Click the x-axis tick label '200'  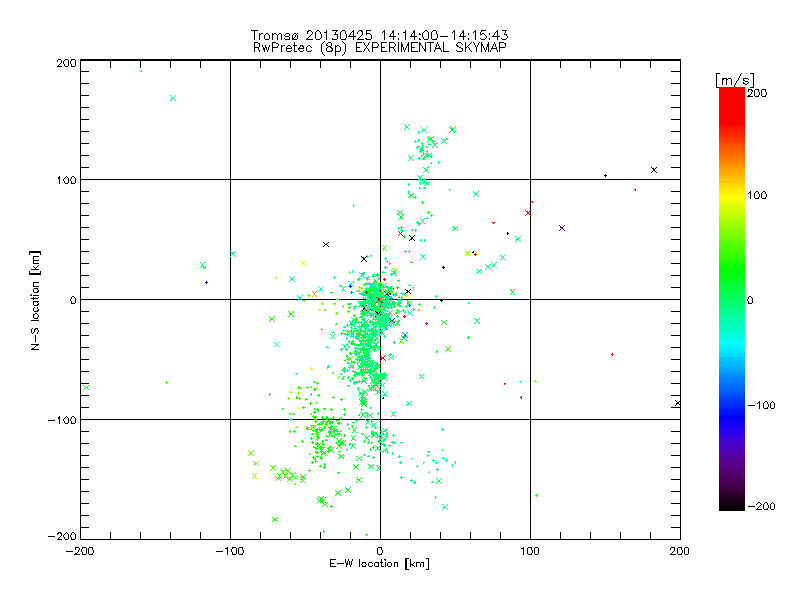[x=680, y=551]
